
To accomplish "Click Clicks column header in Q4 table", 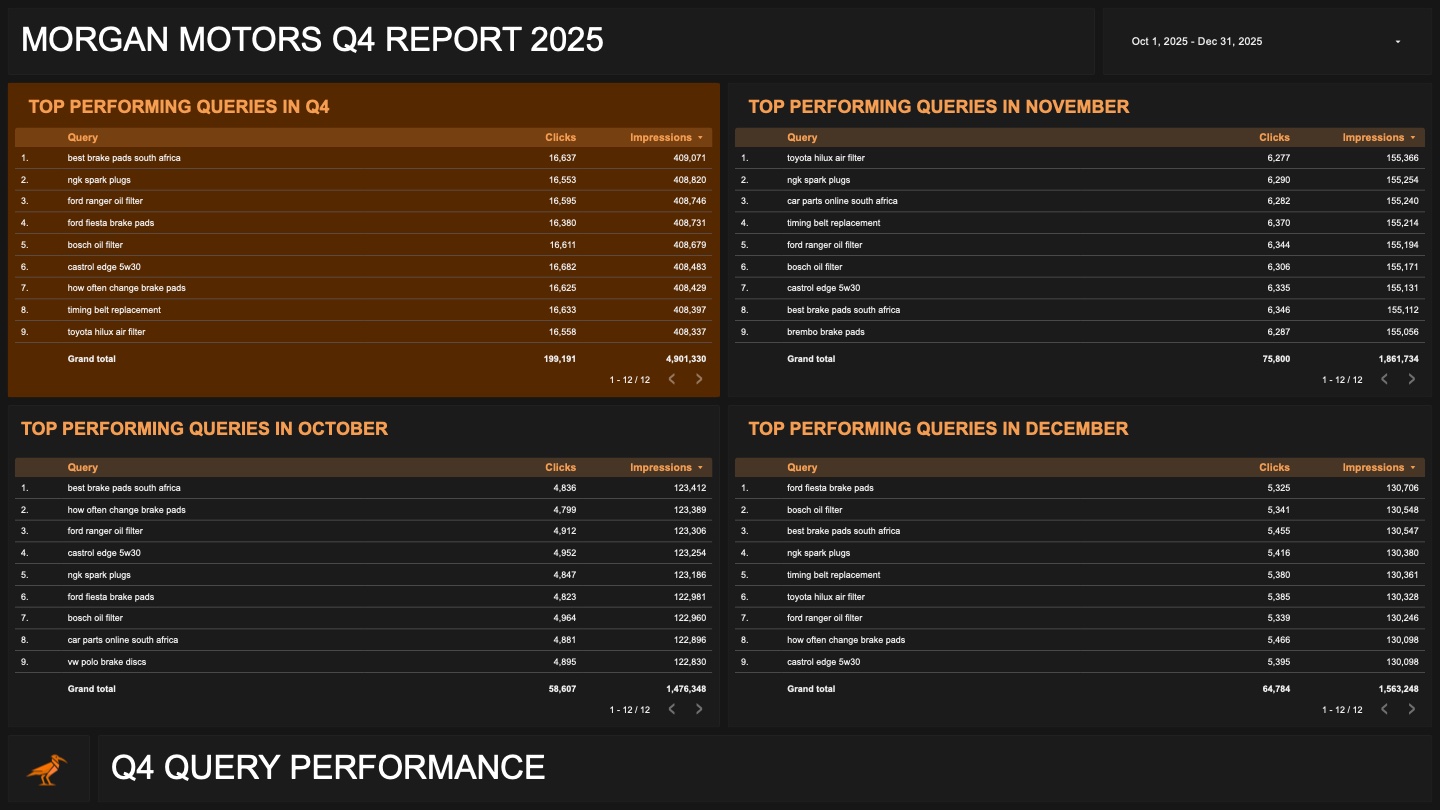I will 560,138.
